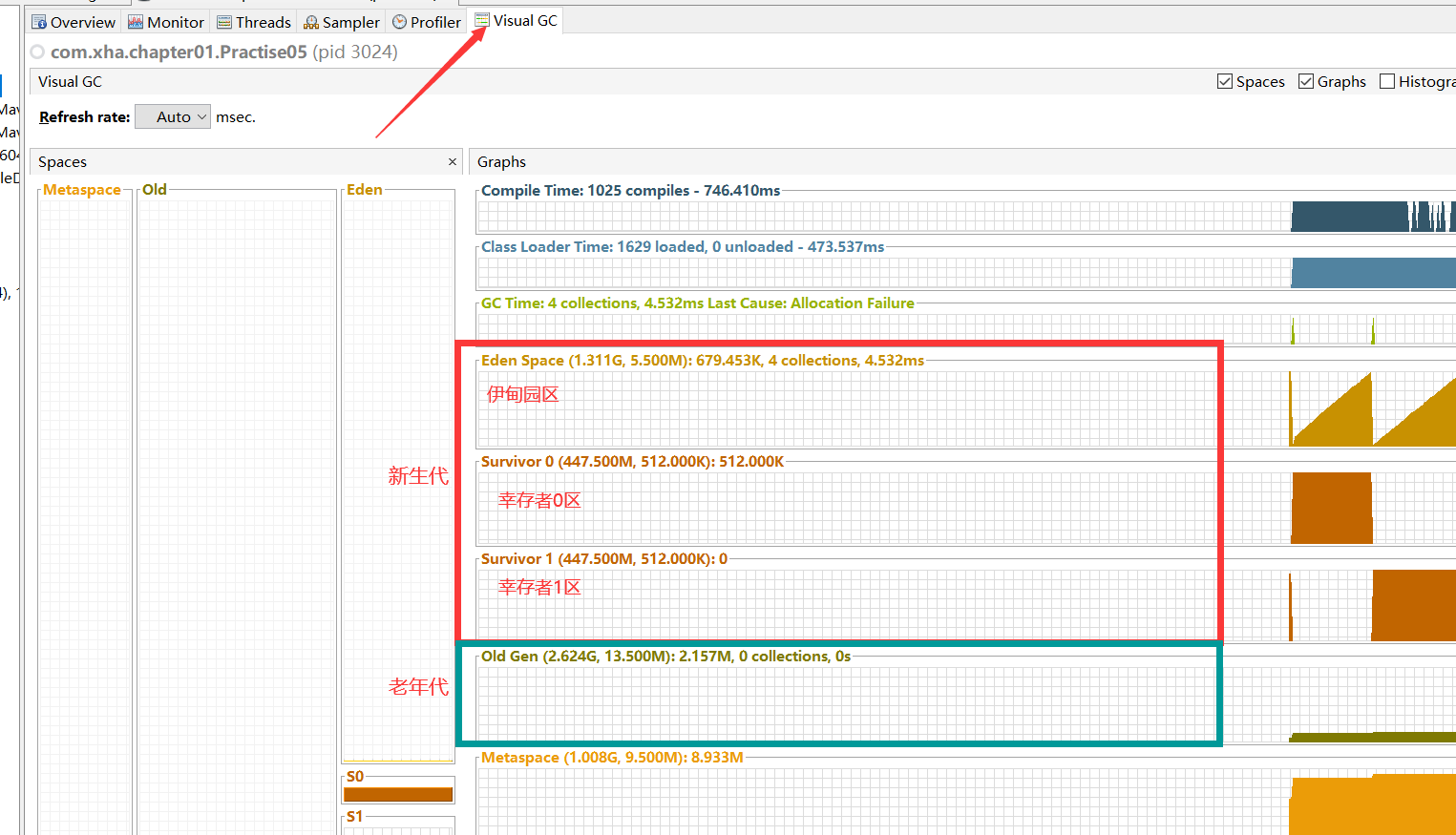Close the Spaces panel
Viewport: 1456px width, 835px height.
tap(453, 162)
